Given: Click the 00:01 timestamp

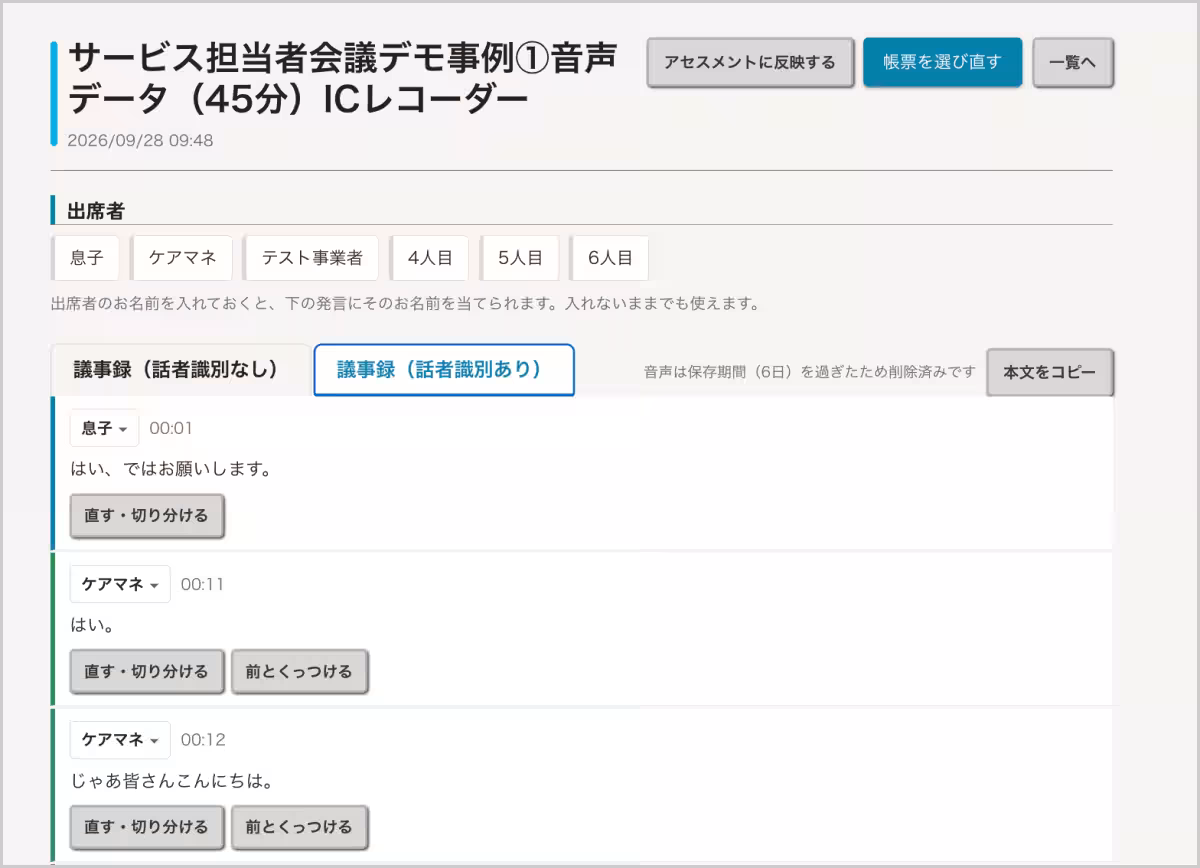Looking at the screenshot, I should (x=171, y=428).
